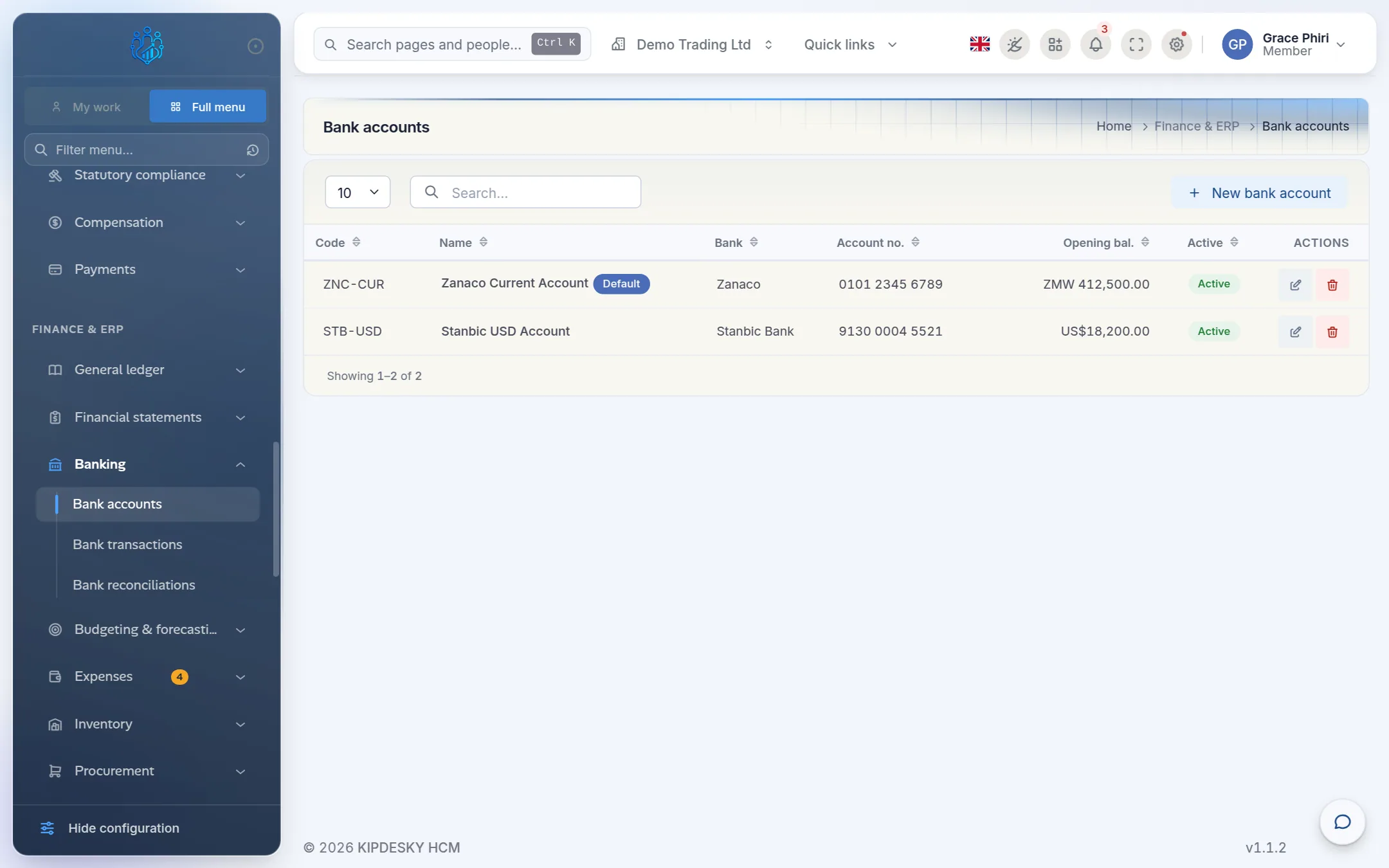The width and height of the screenshot is (1389, 868).
Task: Open the rows per page dropdown
Action: click(358, 192)
